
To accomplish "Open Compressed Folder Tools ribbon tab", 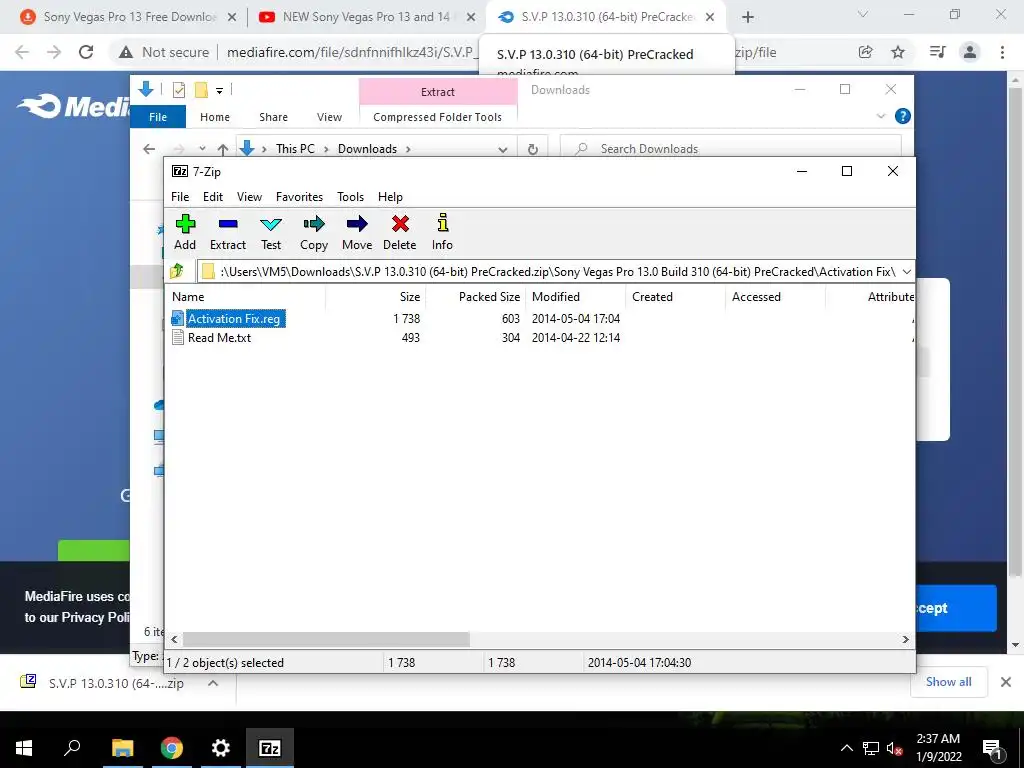I will (x=438, y=117).
